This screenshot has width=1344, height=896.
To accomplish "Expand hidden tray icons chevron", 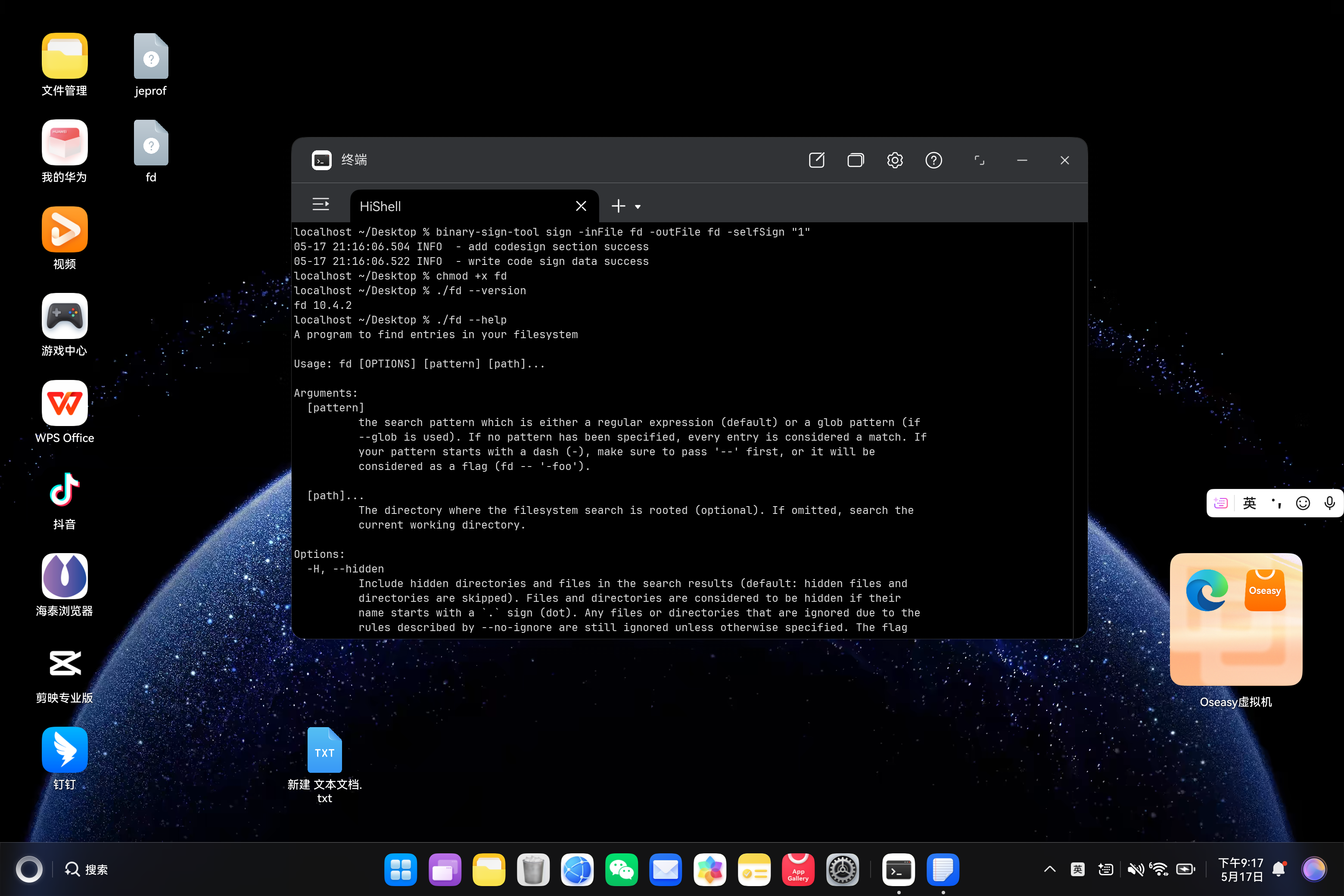I will point(1050,870).
